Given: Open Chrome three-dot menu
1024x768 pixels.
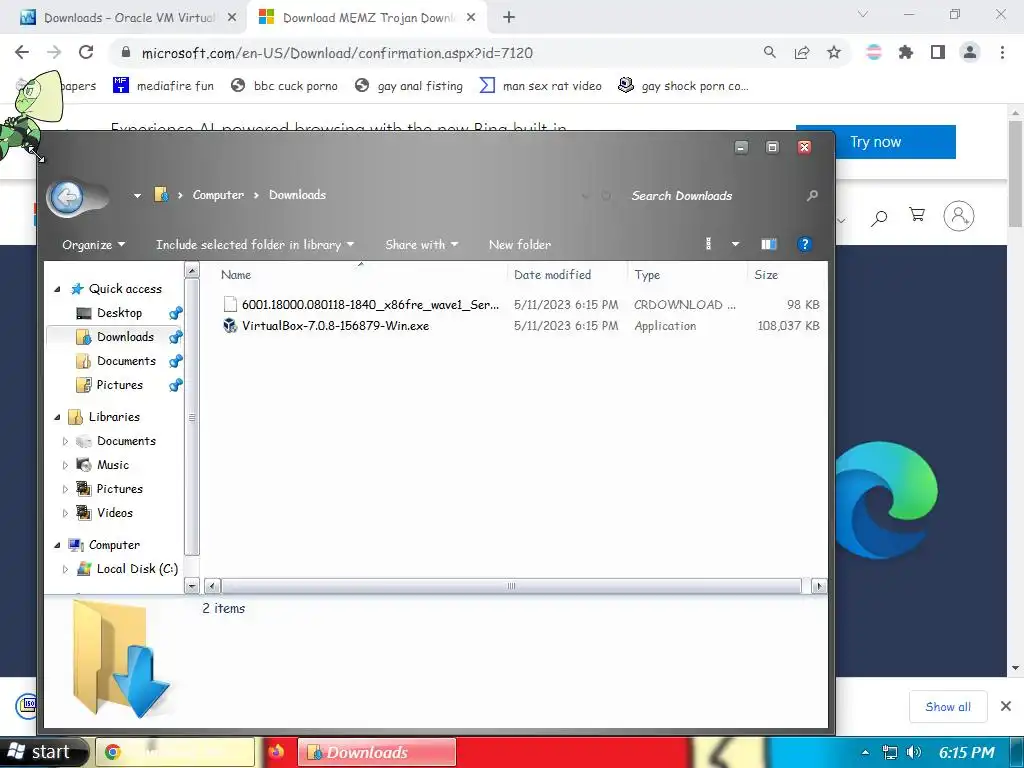Looking at the screenshot, I should click(x=1002, y=52).
